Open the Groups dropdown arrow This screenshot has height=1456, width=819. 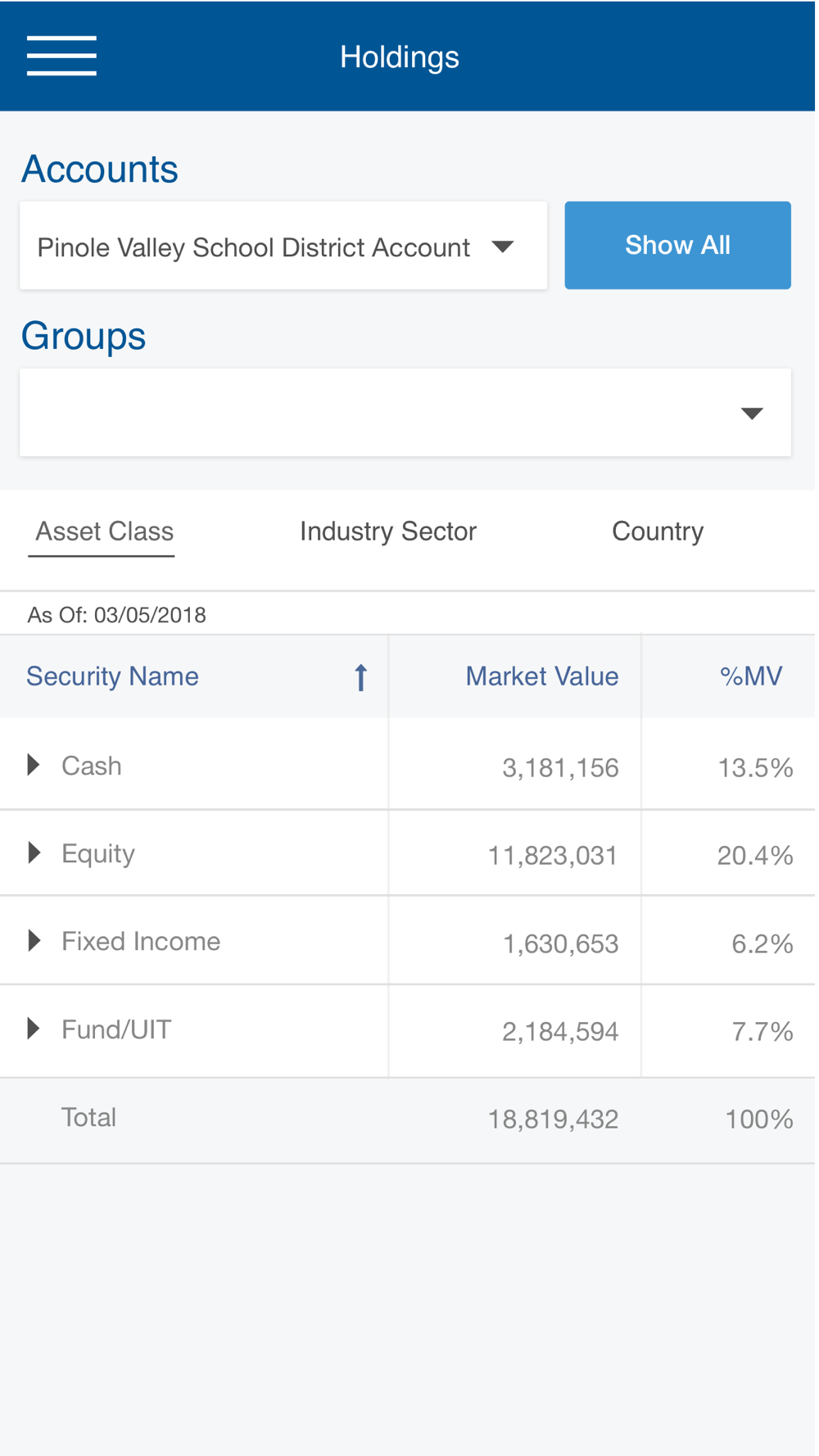point(752,414)
